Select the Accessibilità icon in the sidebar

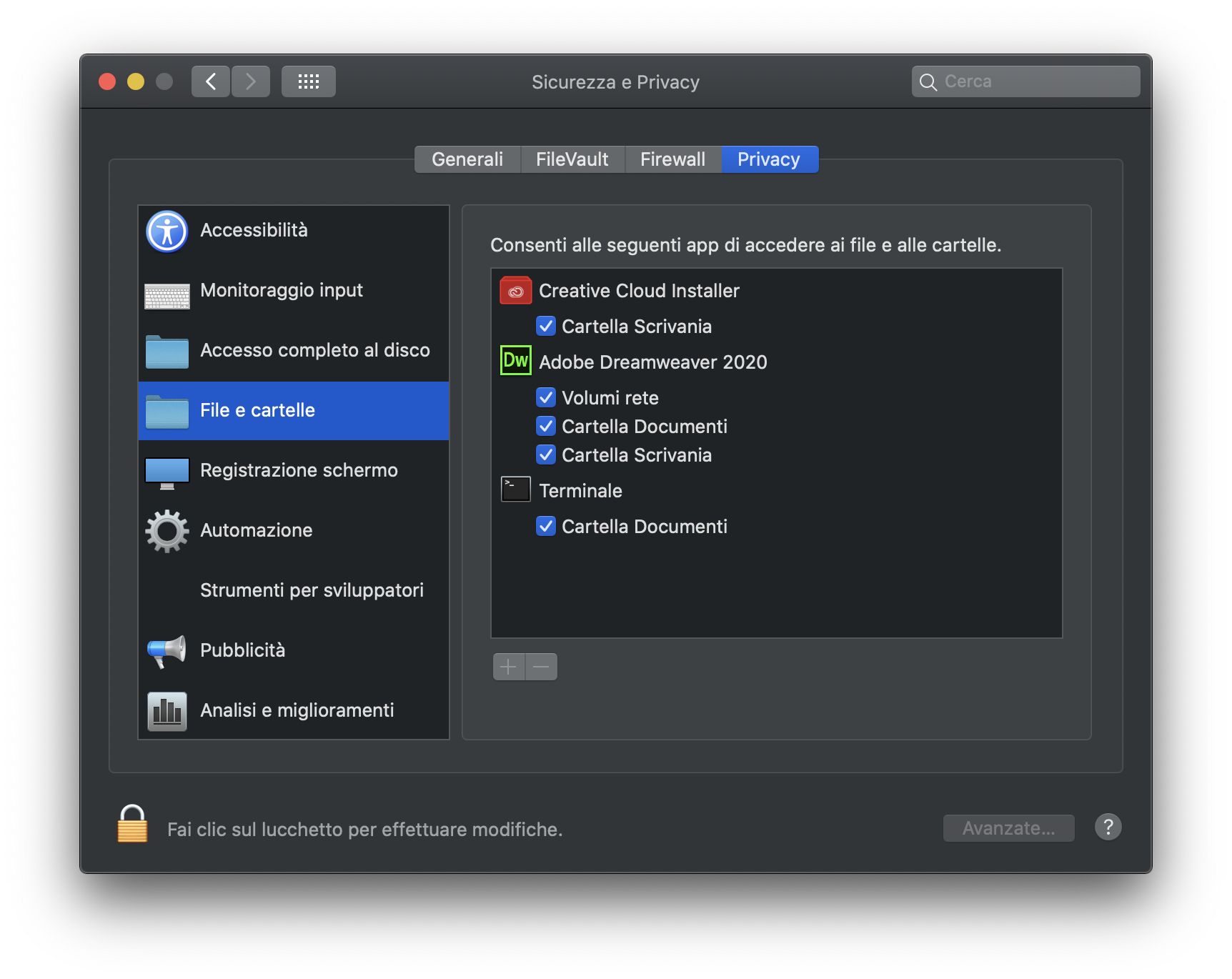(167, 231)
